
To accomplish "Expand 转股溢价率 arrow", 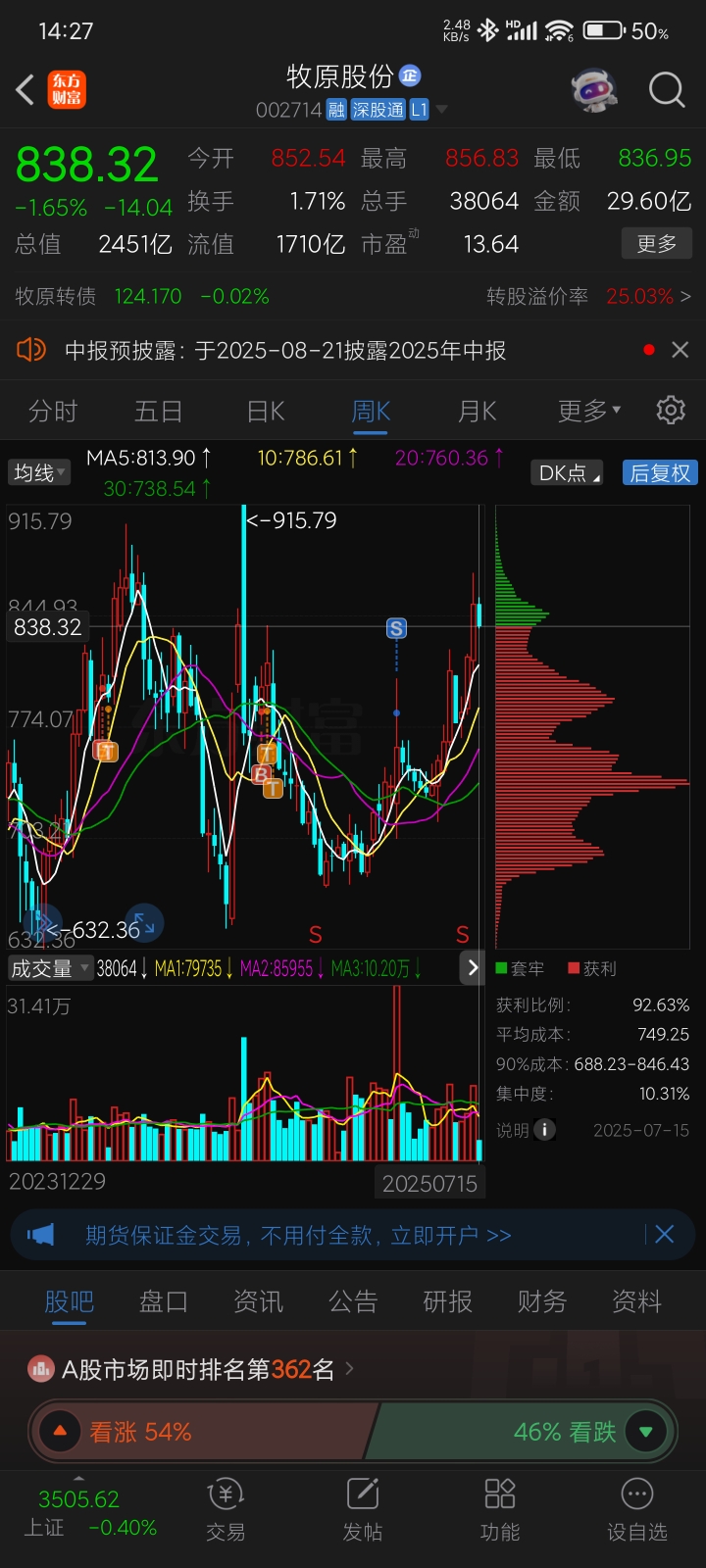I will coord(685,296).
